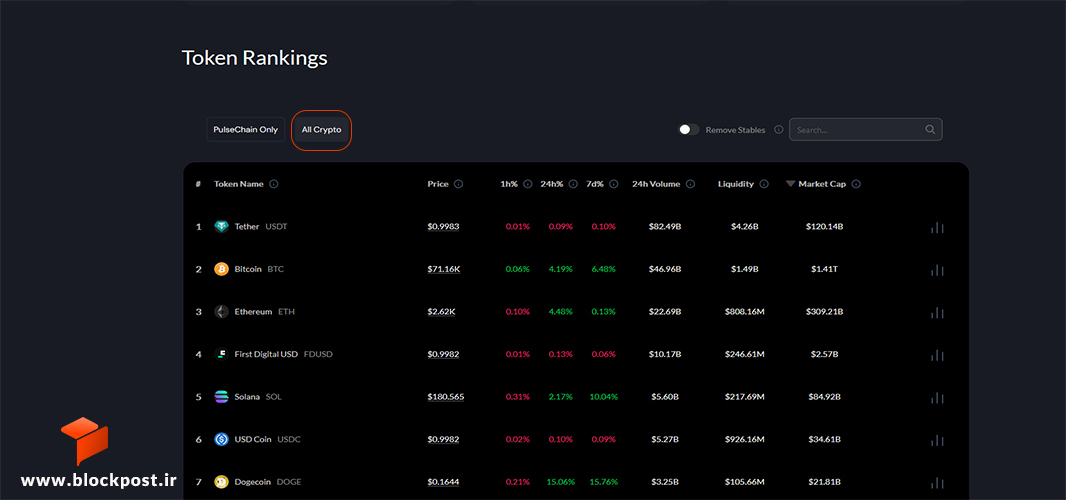Click Solana 7d change 10.04%
This screenshot has width=1066, height=500.
[604, 397]
